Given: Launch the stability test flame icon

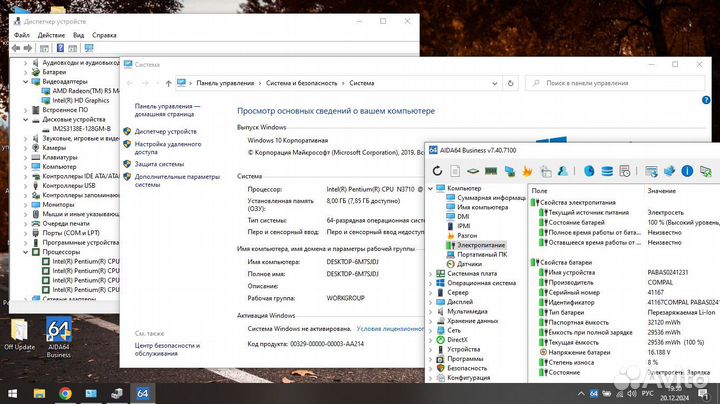Looking at the screenshot, I should point(527,171).
